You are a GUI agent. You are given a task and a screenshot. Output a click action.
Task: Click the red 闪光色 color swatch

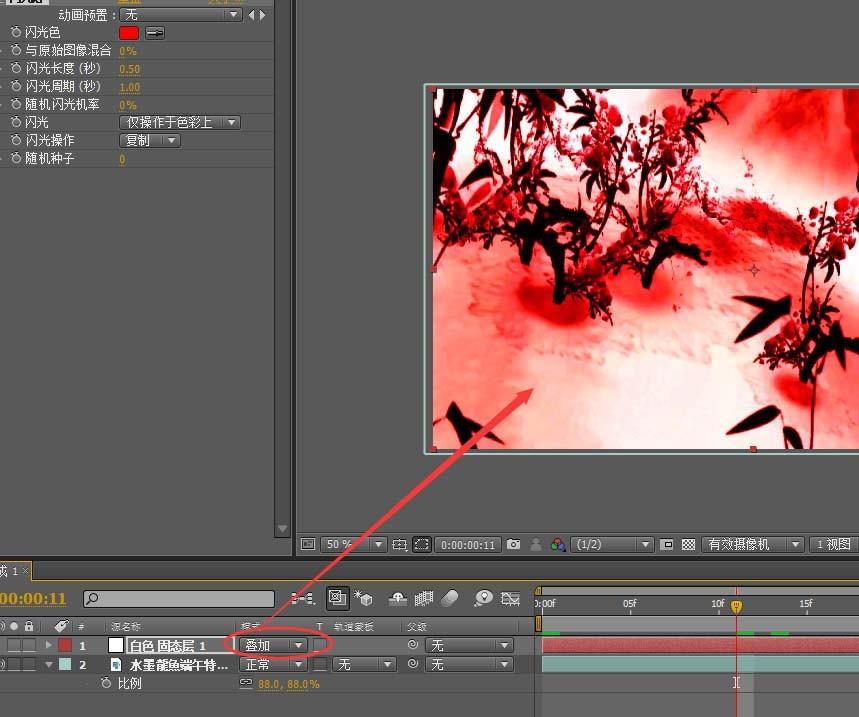pyautogui.click(x=129, y=33)
